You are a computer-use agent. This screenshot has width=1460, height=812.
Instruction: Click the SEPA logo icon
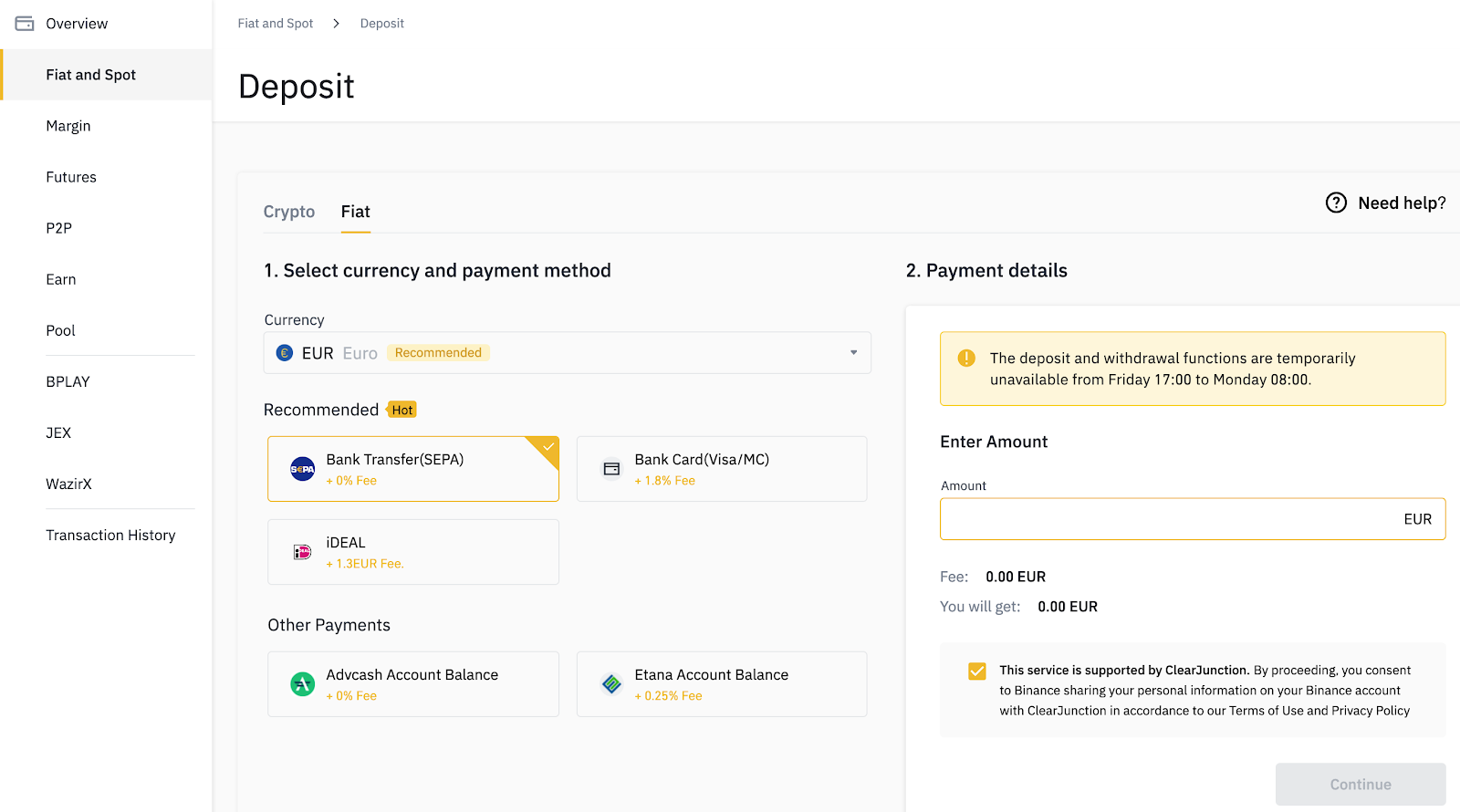[x=302, y=469]
